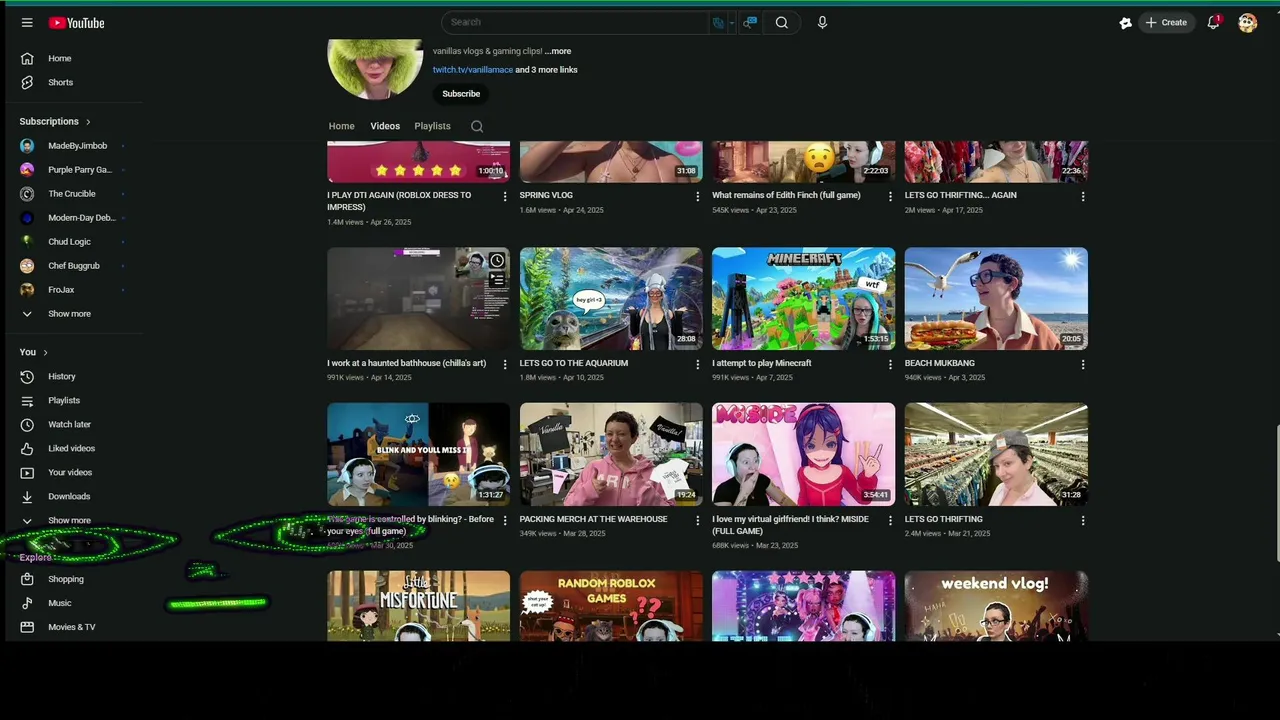Viewport: 1280px width, 720px height.
Task: Start voice search with the microphone
Action: [x=822, y=22]
